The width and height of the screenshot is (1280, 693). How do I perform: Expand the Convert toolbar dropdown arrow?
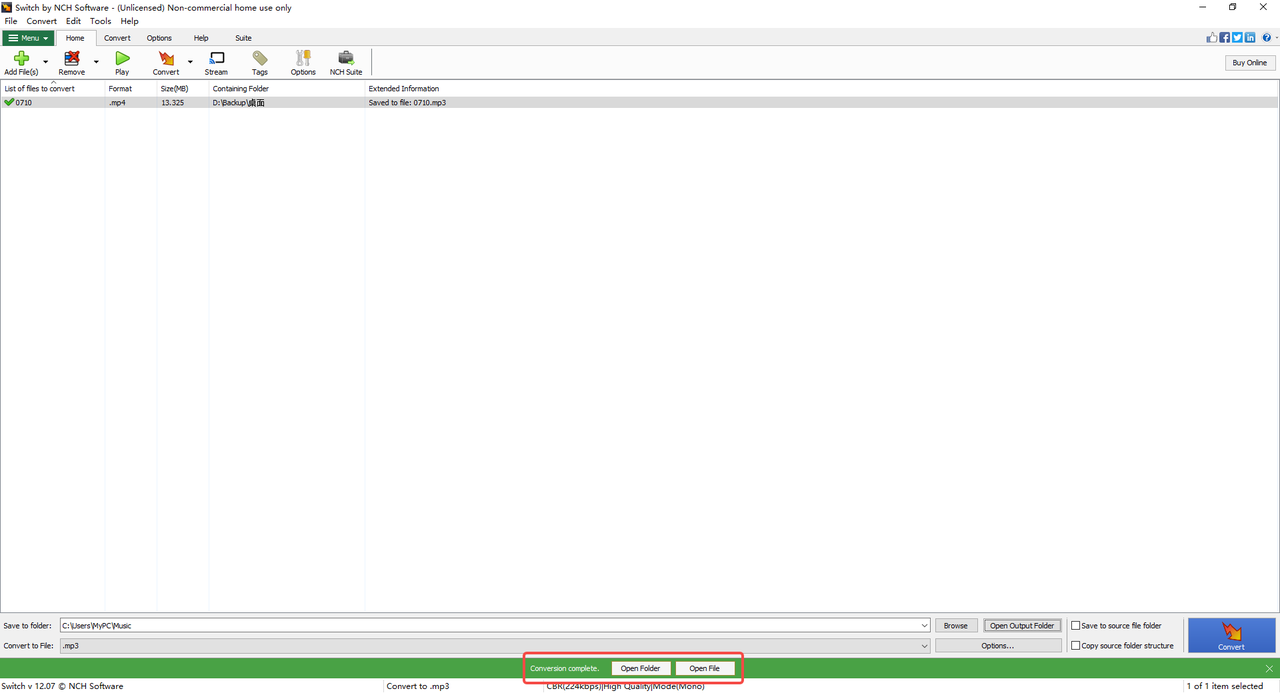coord(190,62)
